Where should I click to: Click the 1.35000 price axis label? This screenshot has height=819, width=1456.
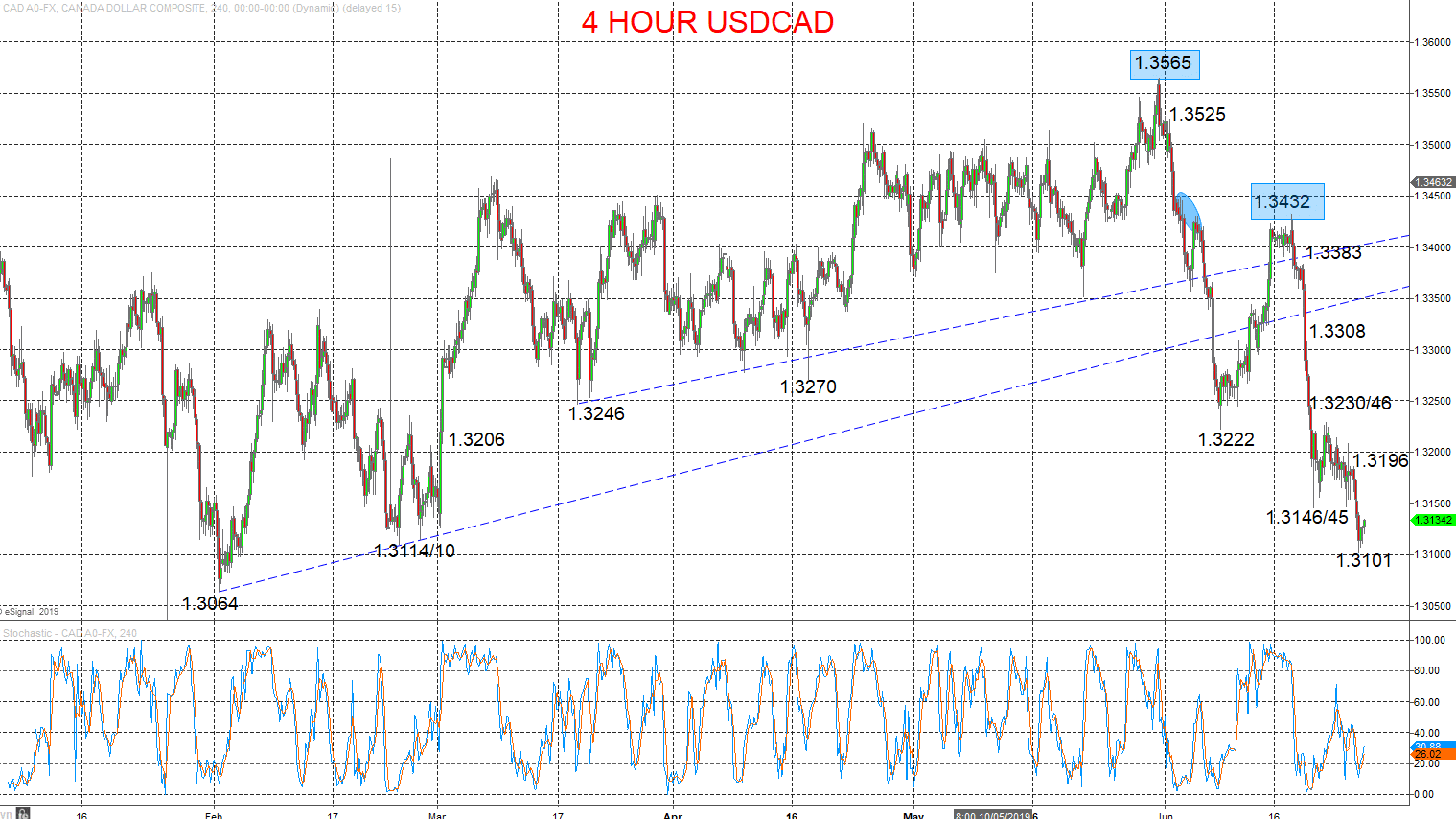click(1432, 145)
